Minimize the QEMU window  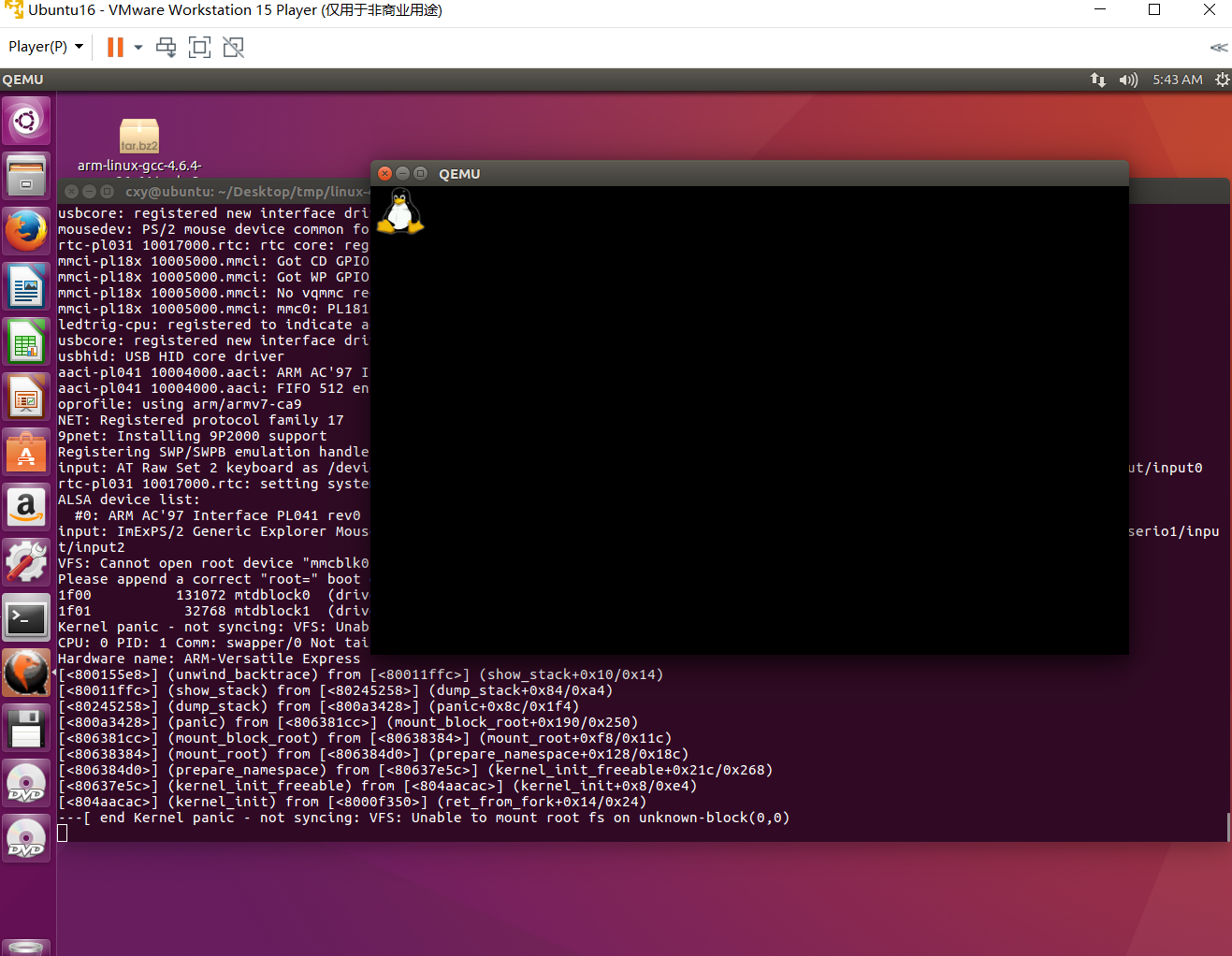(402, 173)
